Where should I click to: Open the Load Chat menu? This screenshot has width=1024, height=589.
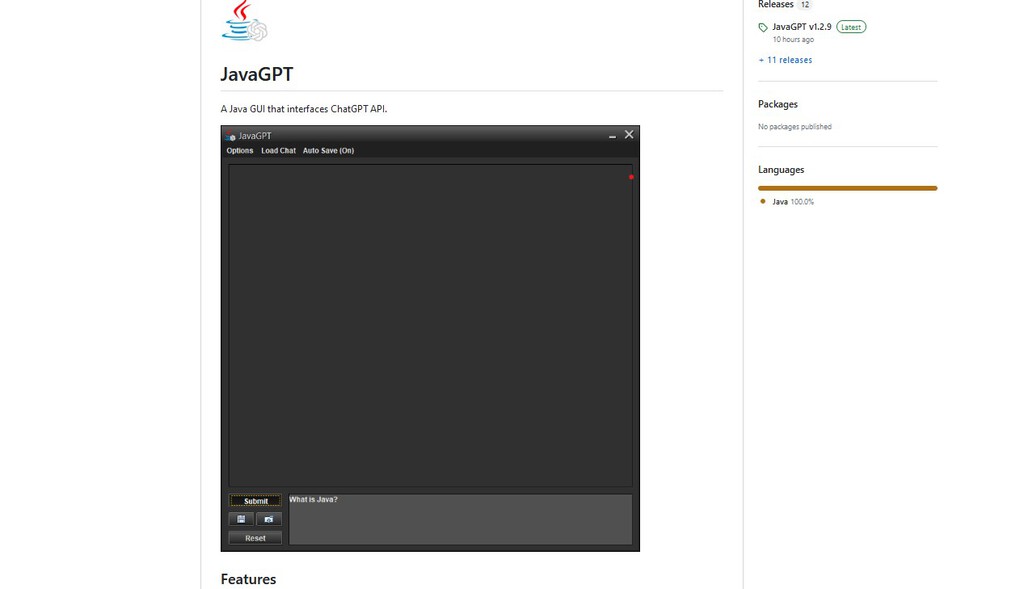278,150
